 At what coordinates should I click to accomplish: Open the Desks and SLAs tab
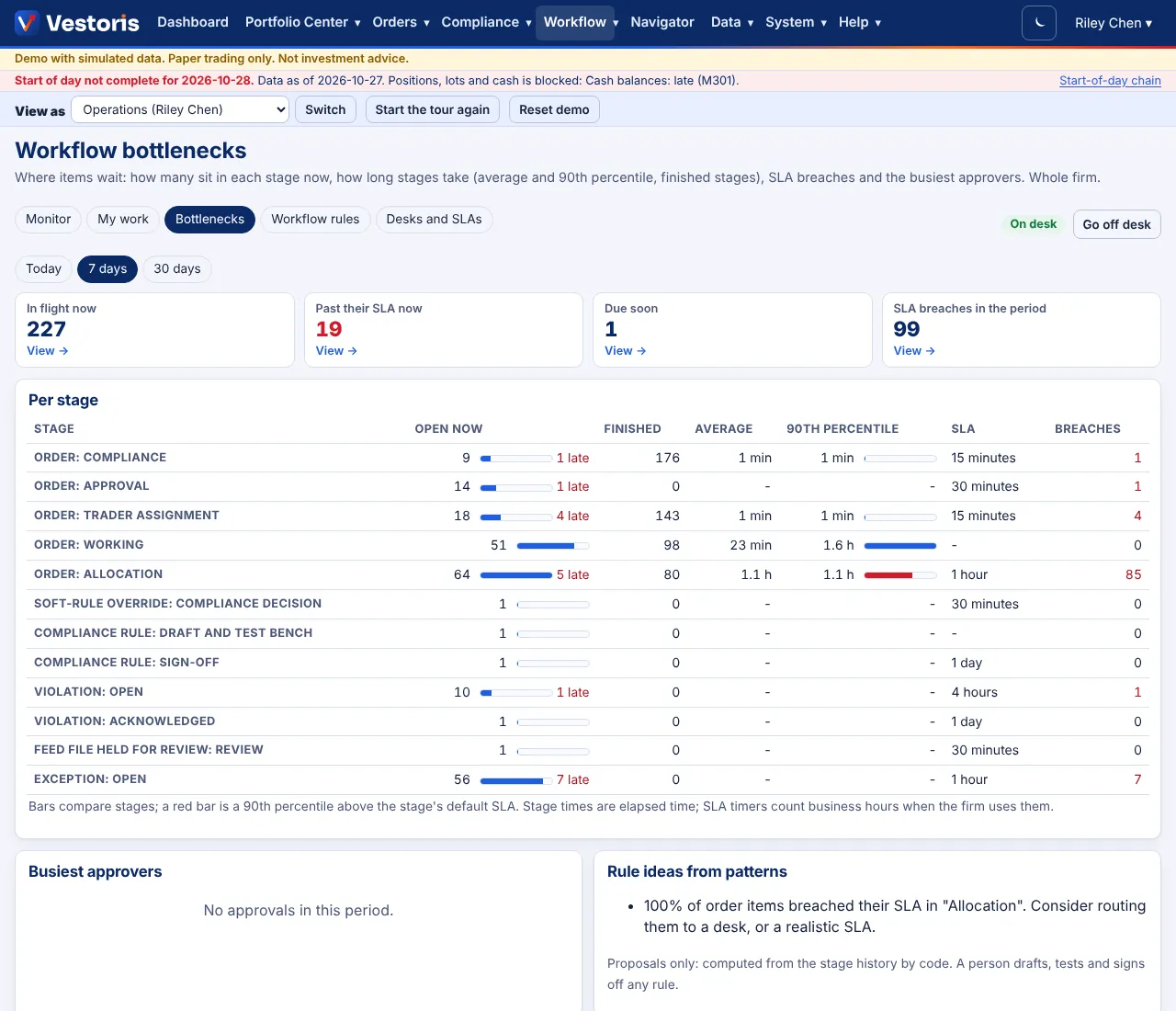[434, 219]
